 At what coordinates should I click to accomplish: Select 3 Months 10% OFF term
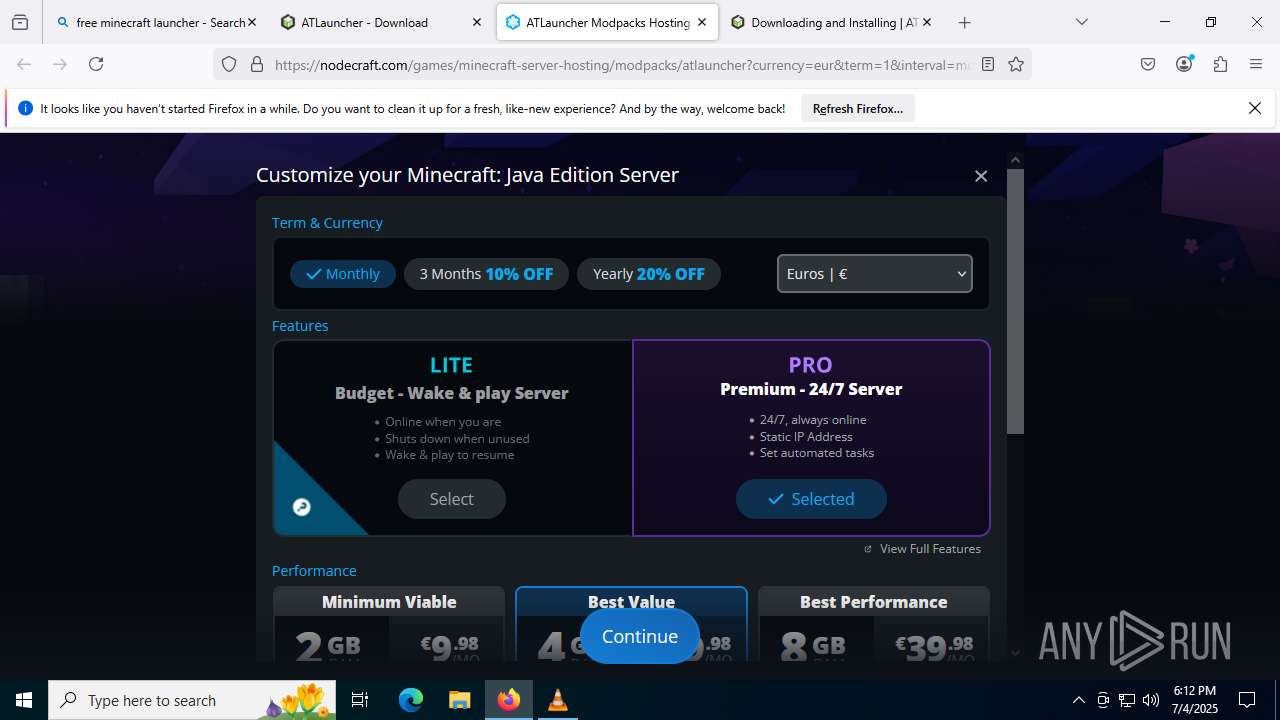[486, 274]
